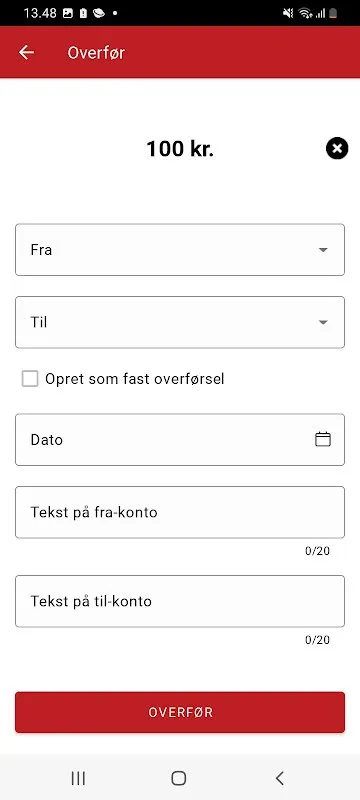Clear the 100 kr. amount with the X icon
Screen dimensions: 360x800
337,148
